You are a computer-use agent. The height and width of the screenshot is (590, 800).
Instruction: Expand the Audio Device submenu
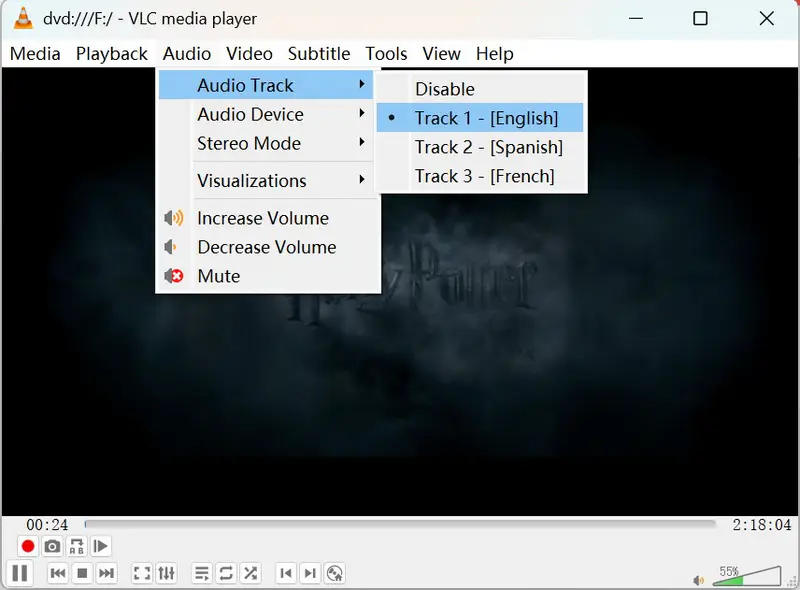[266, 114]
